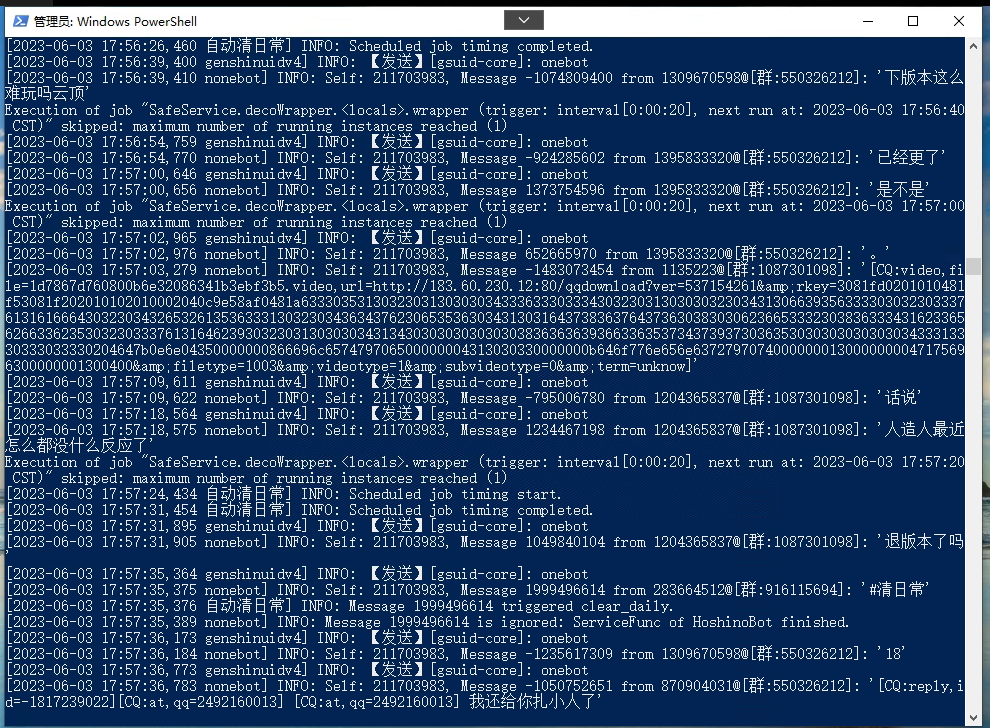This screenshot has width=990, height=728.
Task: Click the scrollbar down arrow
Action: coord(972,714)
